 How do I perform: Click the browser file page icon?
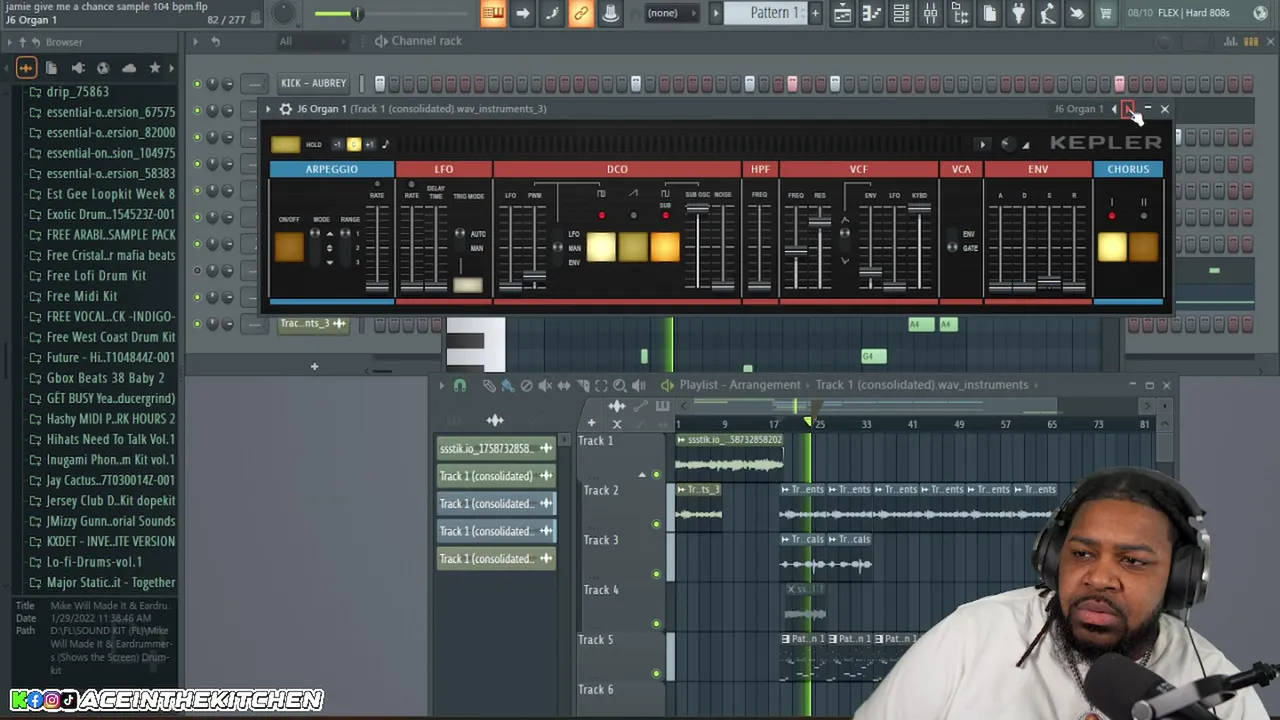pos(51,68)
